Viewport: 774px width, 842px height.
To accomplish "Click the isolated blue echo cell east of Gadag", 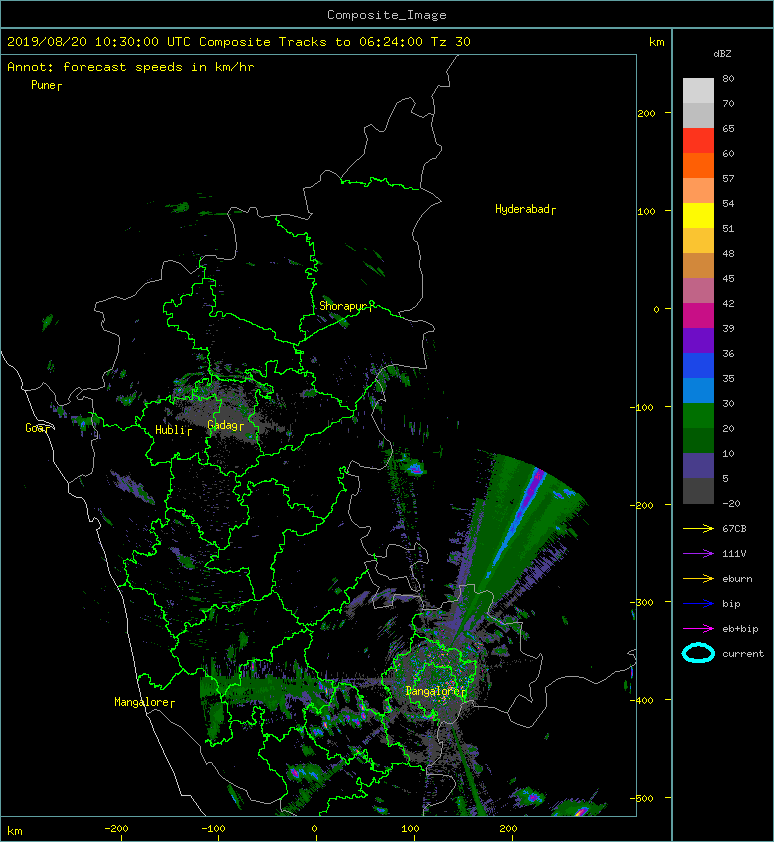I will coord(415,469).
